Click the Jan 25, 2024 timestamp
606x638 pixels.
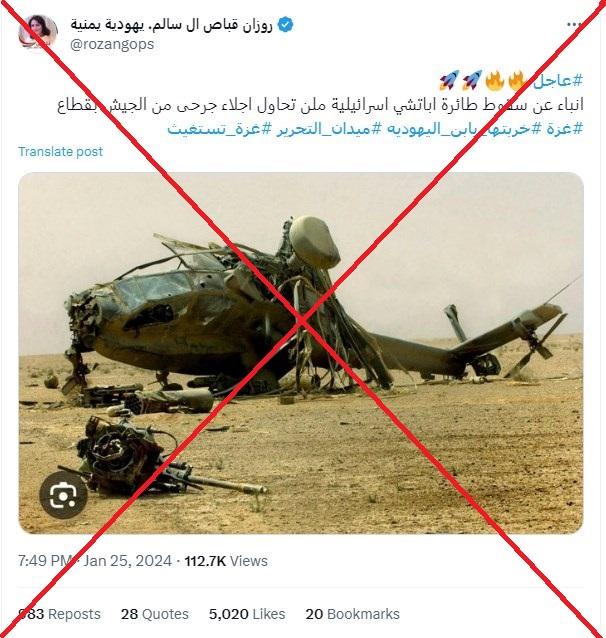(127, 561)
